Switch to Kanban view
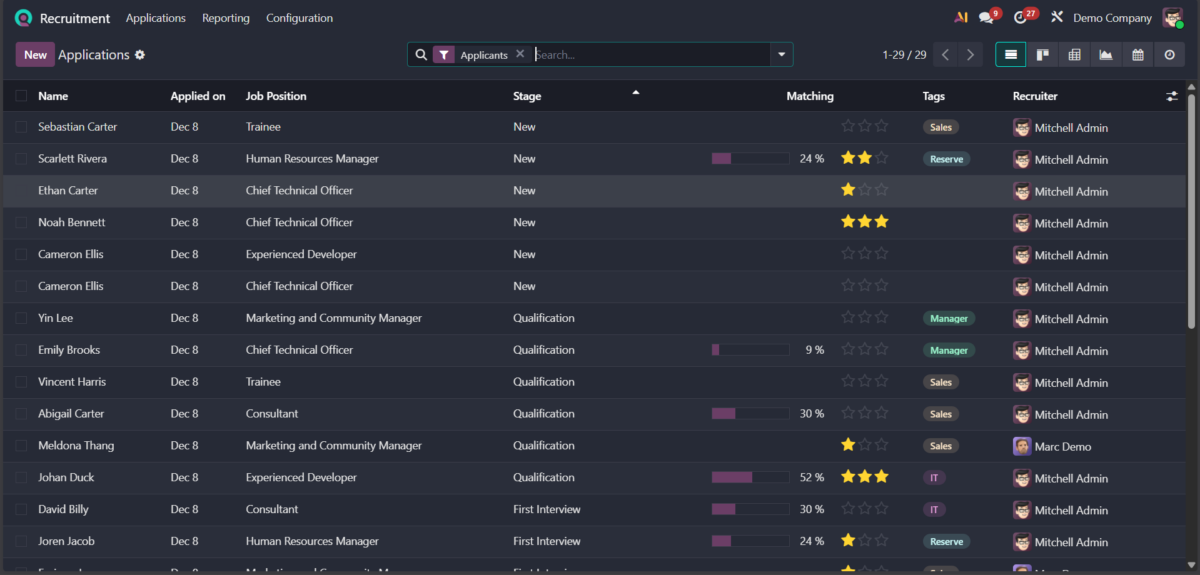Screen dimensions: 1200x575 (x=1042, y=55)
